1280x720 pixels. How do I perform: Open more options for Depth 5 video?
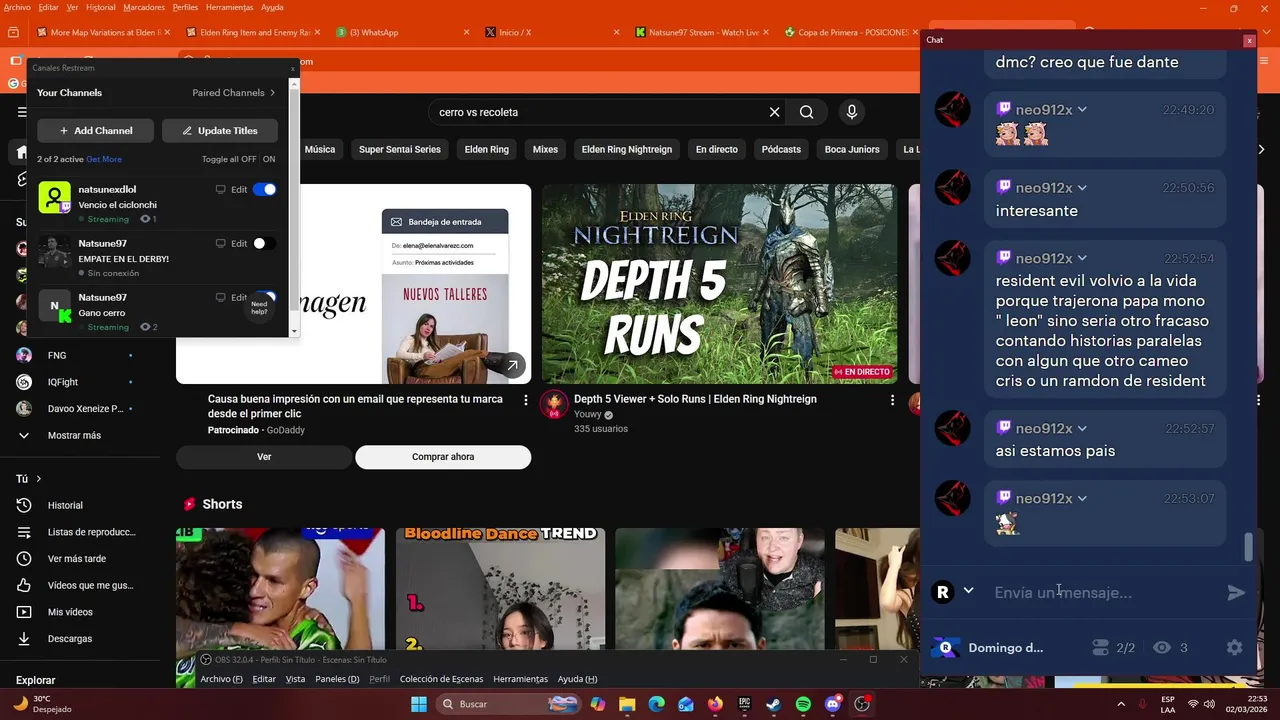892,400
